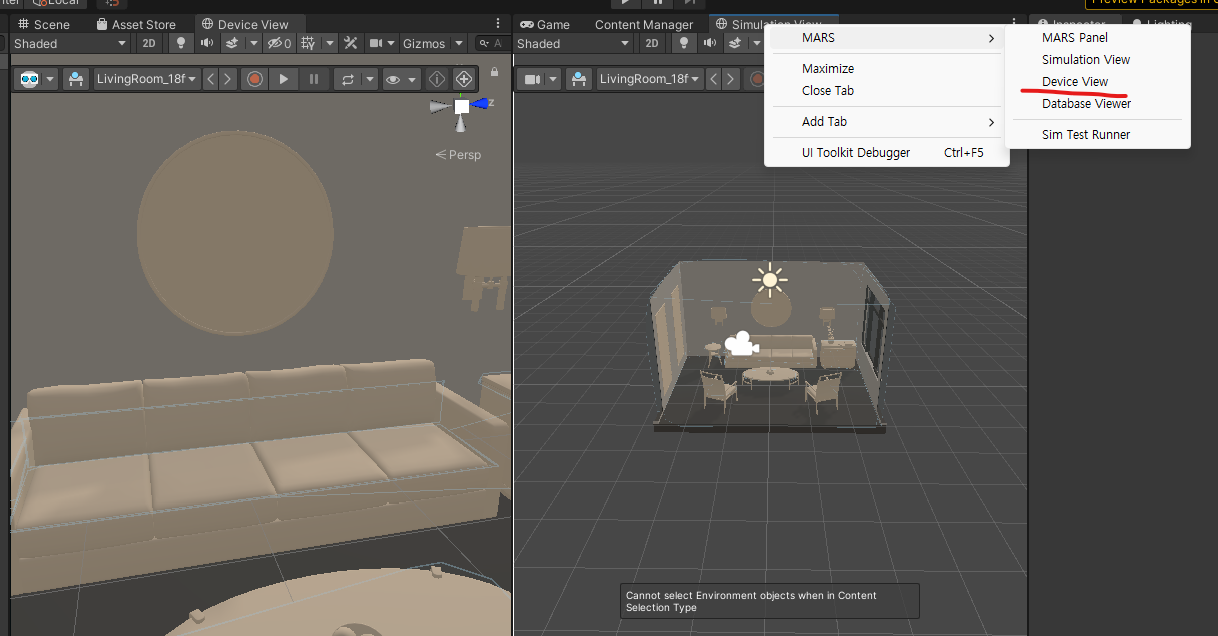This screenshot has height=636, width=1218.
Task: Toggle hidden objects visibility showing 0
Action: (x=280, y=43)
